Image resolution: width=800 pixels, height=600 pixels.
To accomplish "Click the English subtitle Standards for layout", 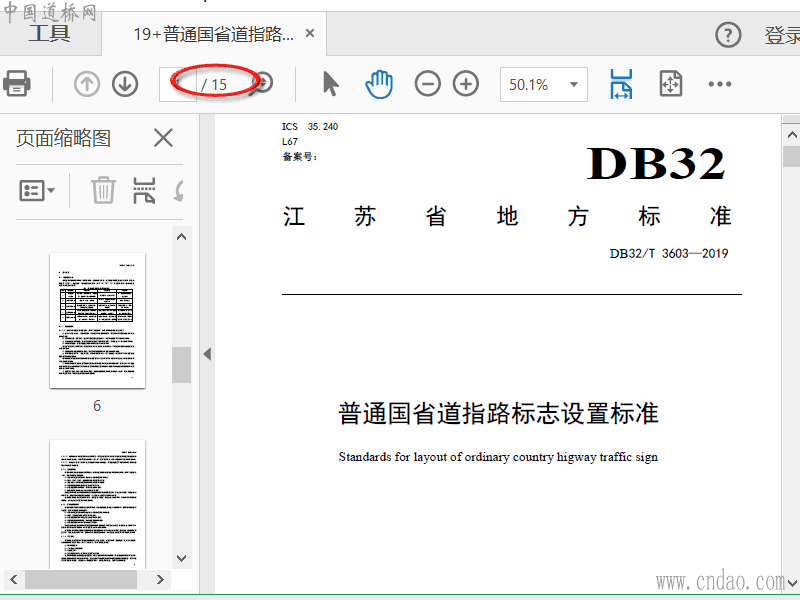I will tap(498, 457).
